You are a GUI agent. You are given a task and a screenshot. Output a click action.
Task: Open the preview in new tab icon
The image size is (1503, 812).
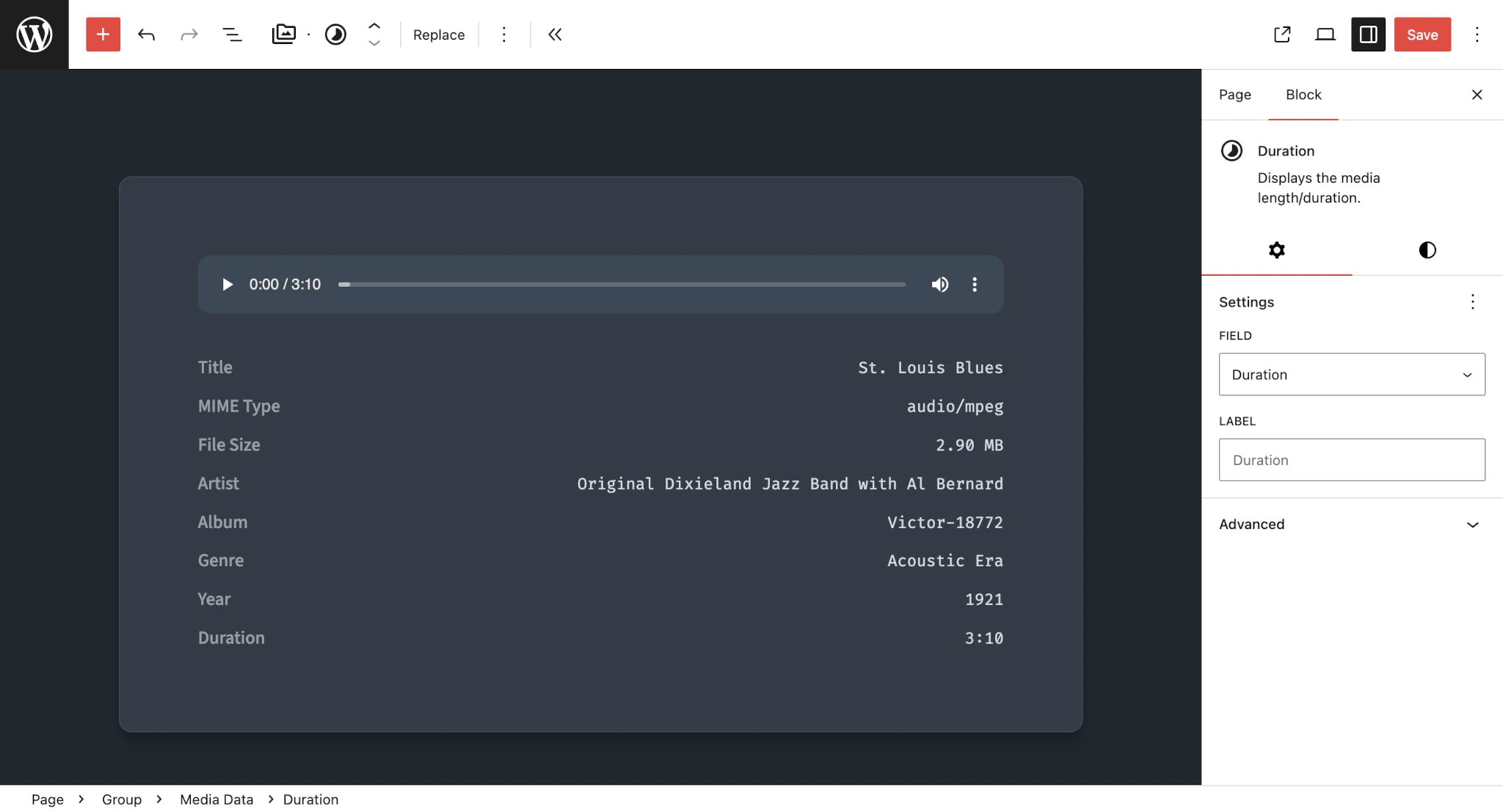coord(1282,34)
